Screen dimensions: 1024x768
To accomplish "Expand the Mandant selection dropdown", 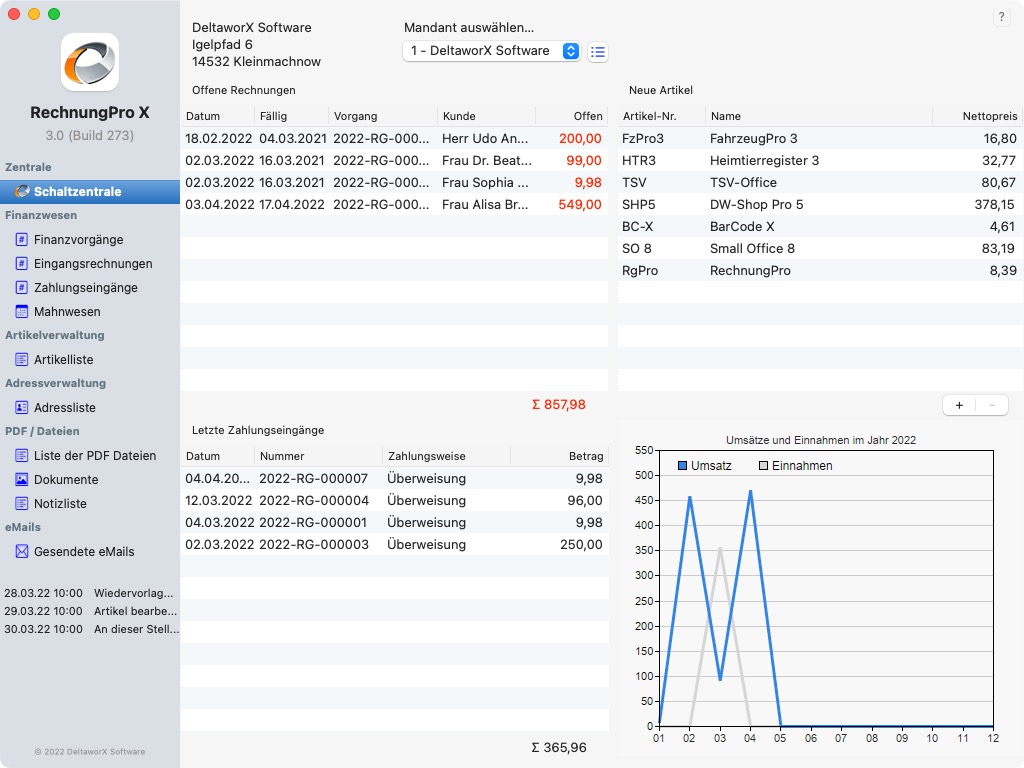I will 571,51.
